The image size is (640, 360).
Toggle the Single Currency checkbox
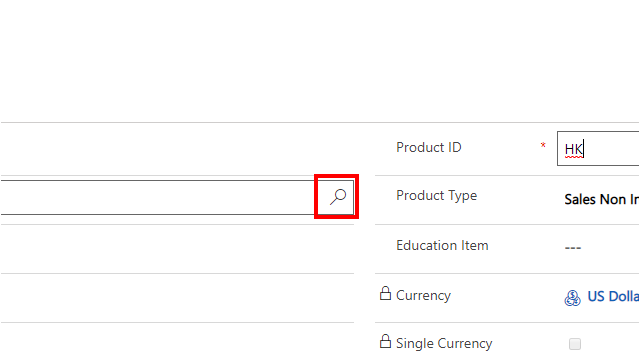575,344
